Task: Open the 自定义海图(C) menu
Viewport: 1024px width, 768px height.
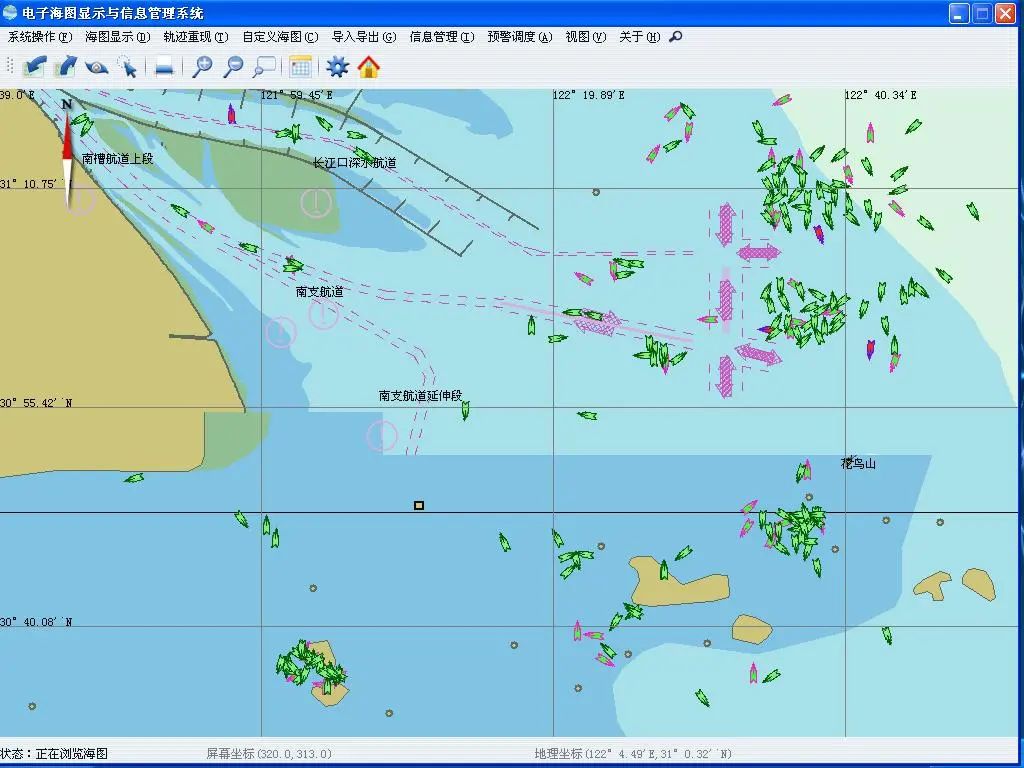Action: point(280,37)
